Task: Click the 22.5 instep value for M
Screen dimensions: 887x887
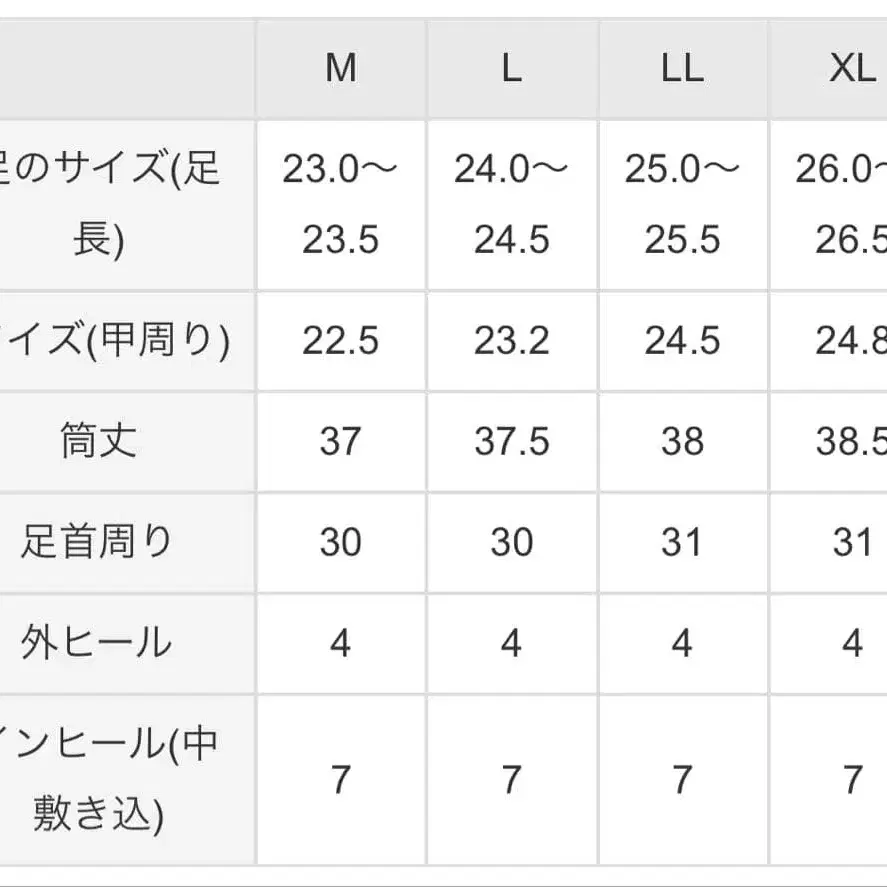Action: tap(340, 341)
